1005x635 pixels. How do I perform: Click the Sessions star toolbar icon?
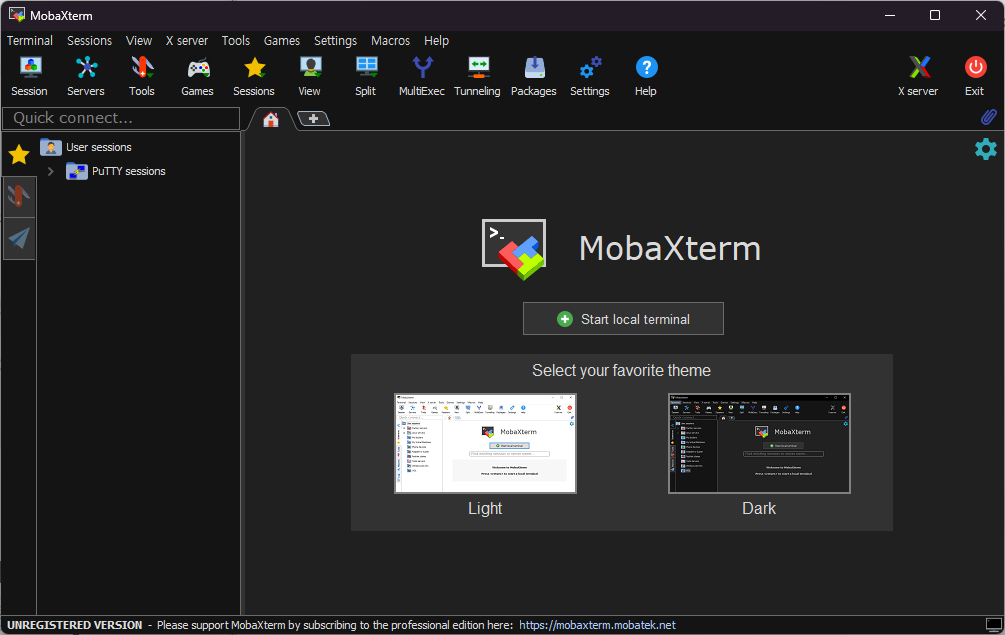(x=254, y=67)
